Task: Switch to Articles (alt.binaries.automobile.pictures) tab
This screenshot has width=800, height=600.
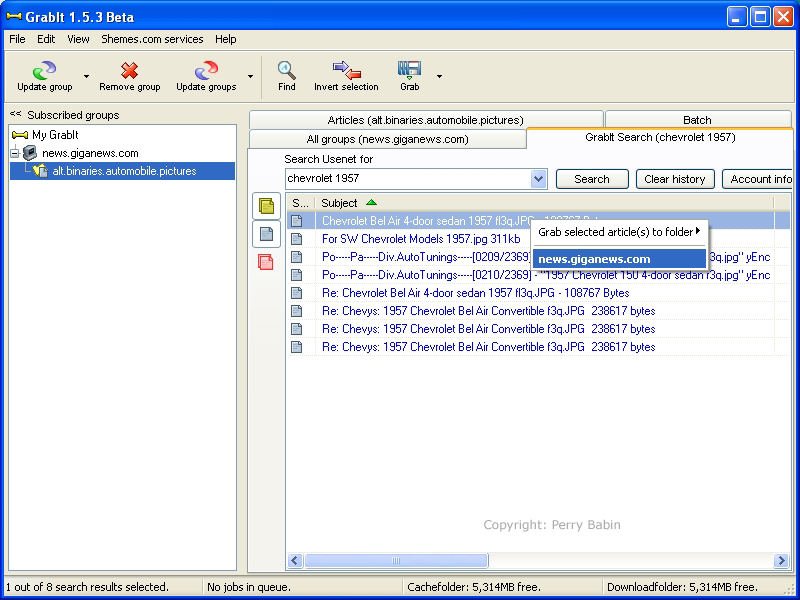Action: 426,120
